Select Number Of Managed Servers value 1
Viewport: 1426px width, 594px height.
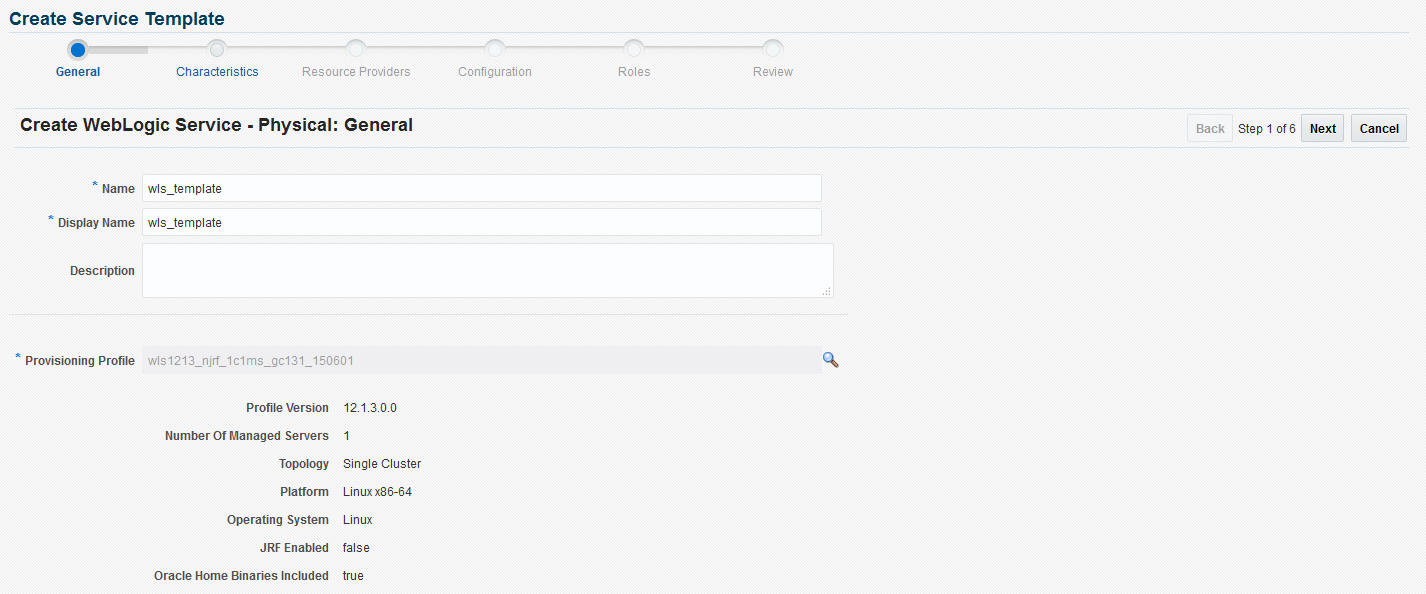[x=346, y=436]
